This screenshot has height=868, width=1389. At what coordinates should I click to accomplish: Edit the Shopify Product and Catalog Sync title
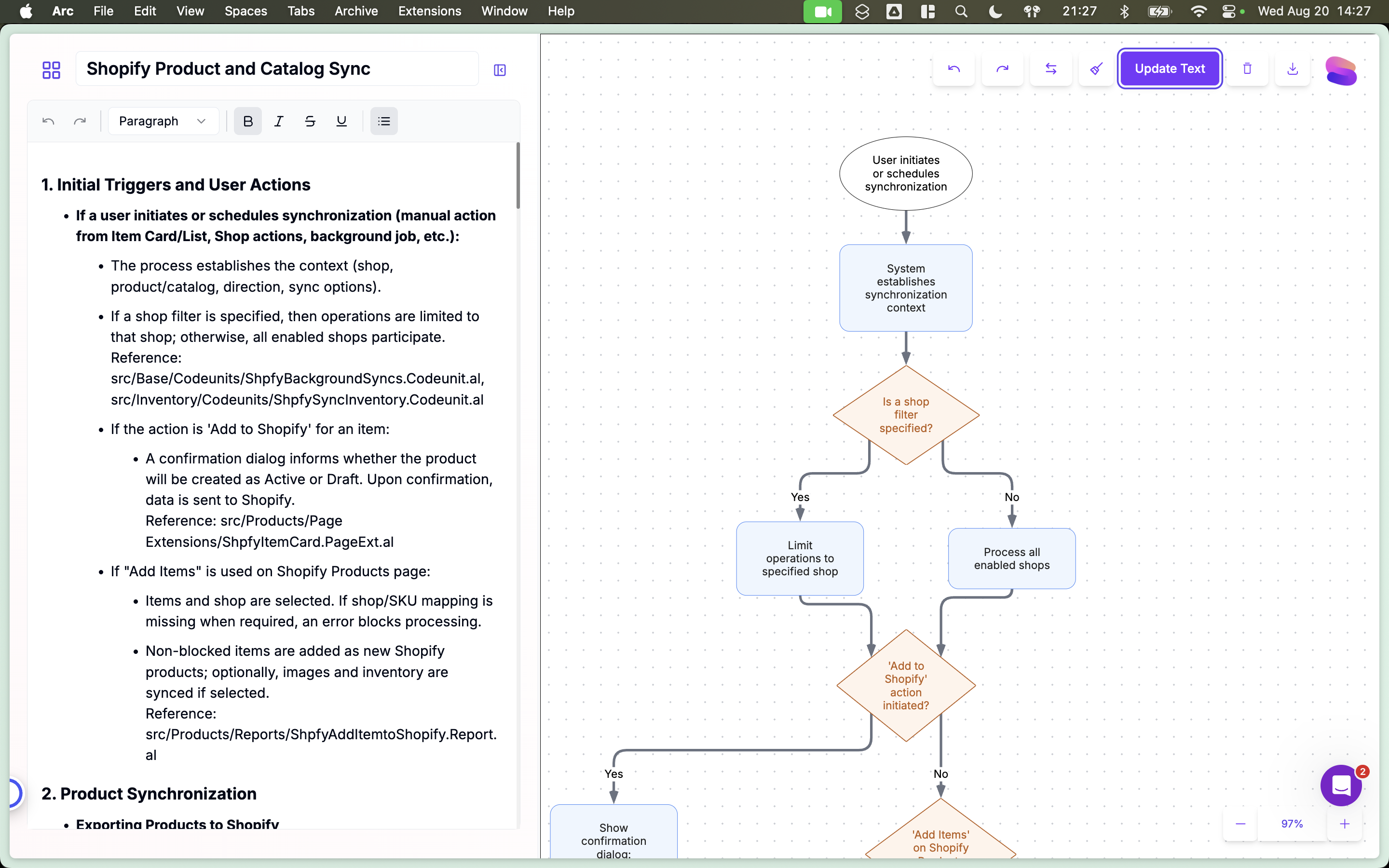click(x=277, y=68)
